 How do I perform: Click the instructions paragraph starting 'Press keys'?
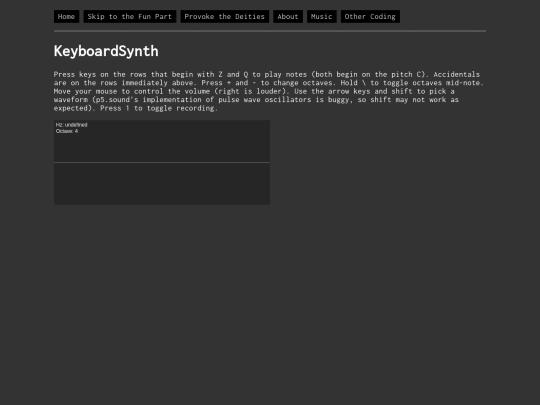269,91
